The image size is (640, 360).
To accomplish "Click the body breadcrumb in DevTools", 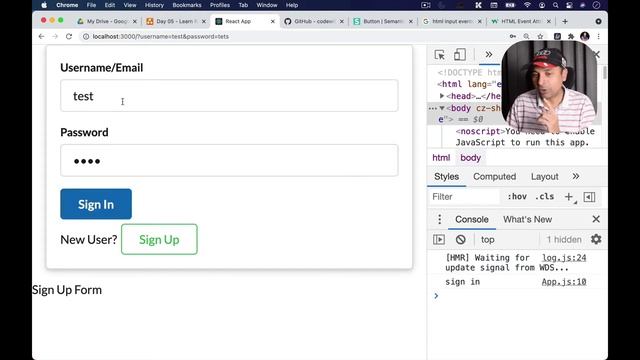I will point(471,158).
